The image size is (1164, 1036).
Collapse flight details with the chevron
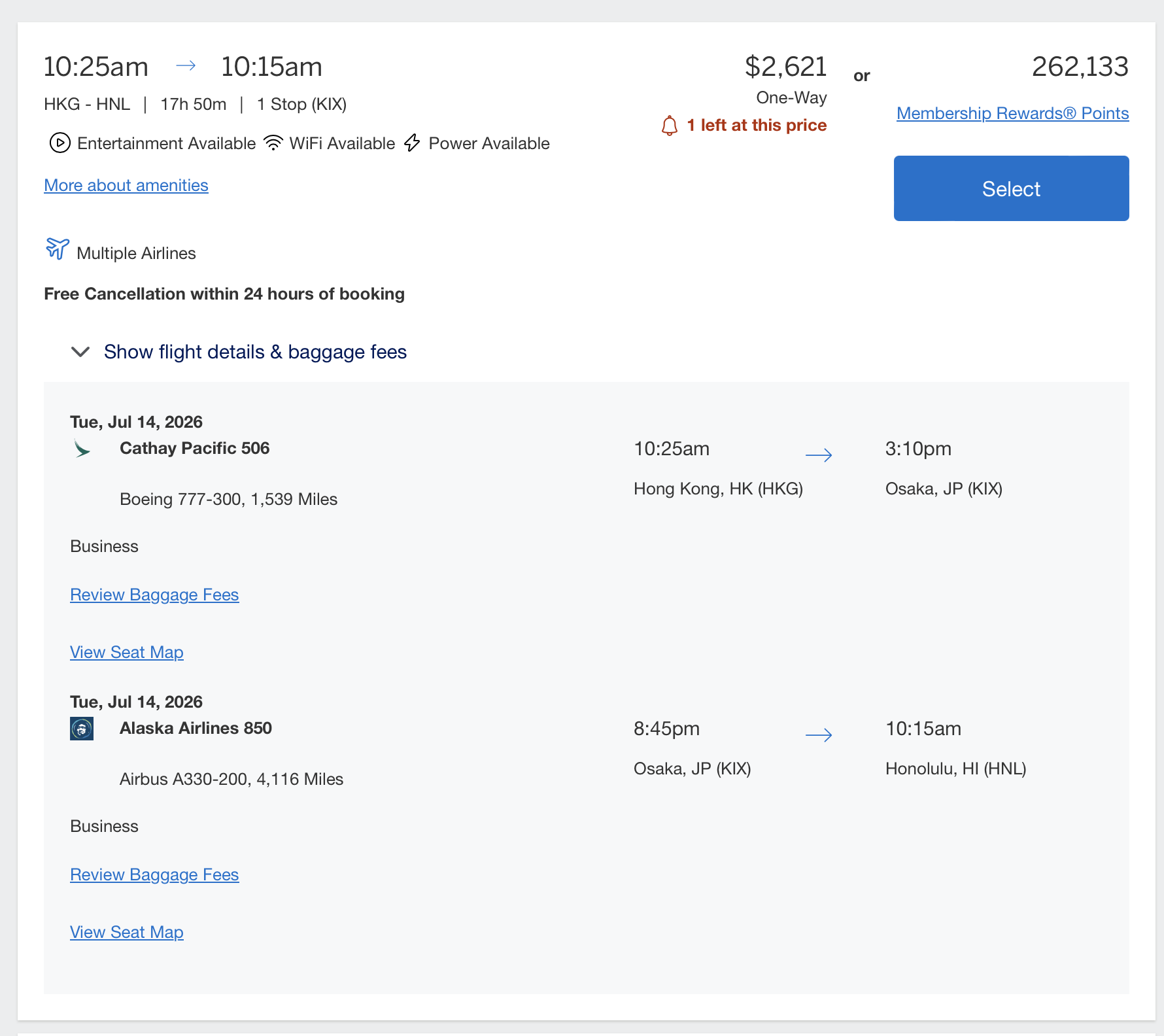pyautogui.click(x=80, y=352)
